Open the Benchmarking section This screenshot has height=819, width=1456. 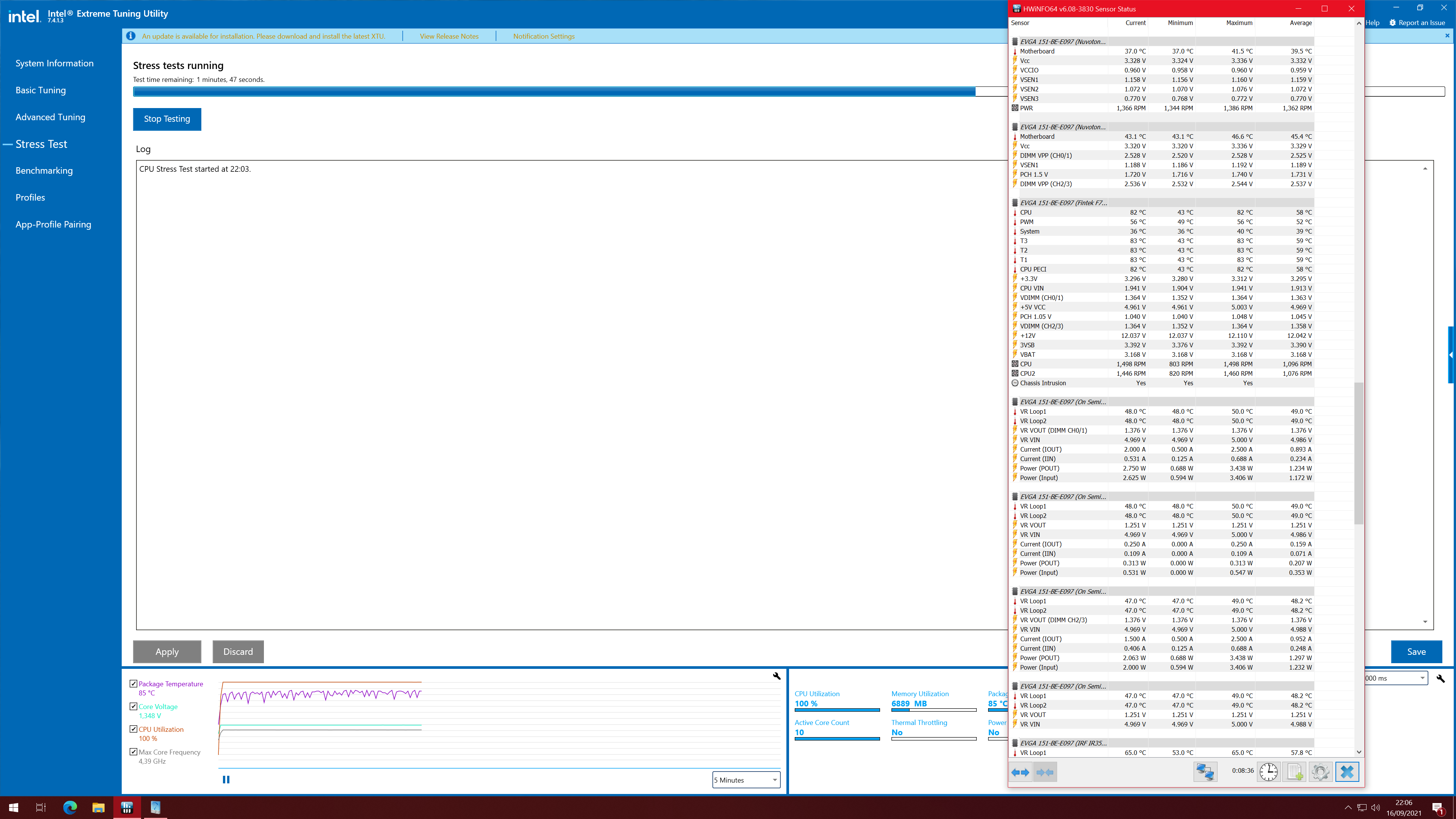[44, 171]
